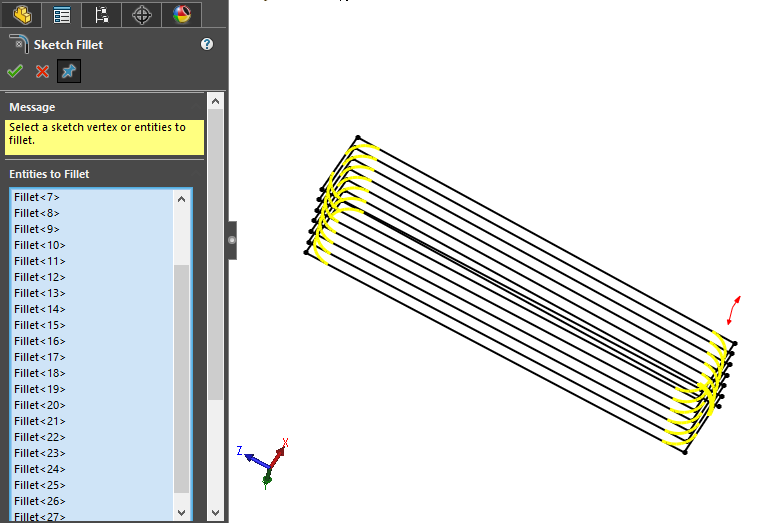
Task: Toggle the keep visible pushpin
Action: click(x=69, y=71)
